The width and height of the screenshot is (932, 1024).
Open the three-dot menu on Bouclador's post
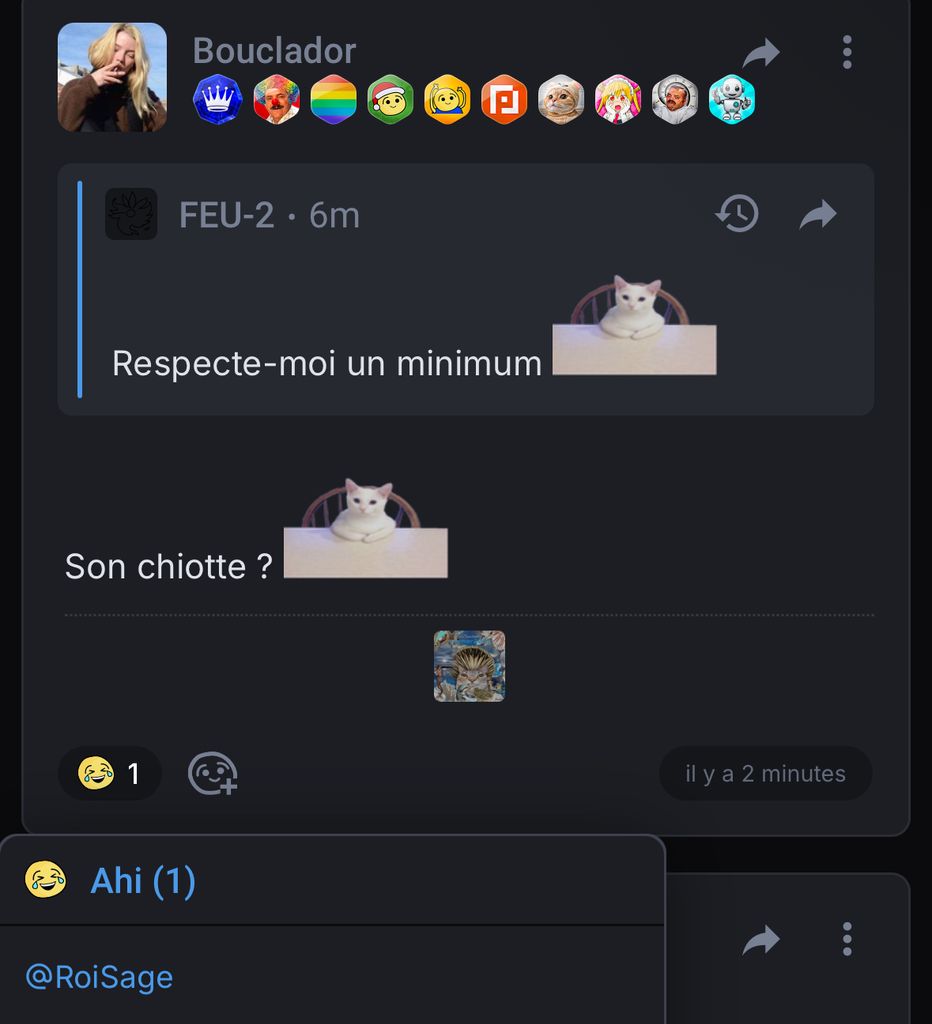click(847, 52)
